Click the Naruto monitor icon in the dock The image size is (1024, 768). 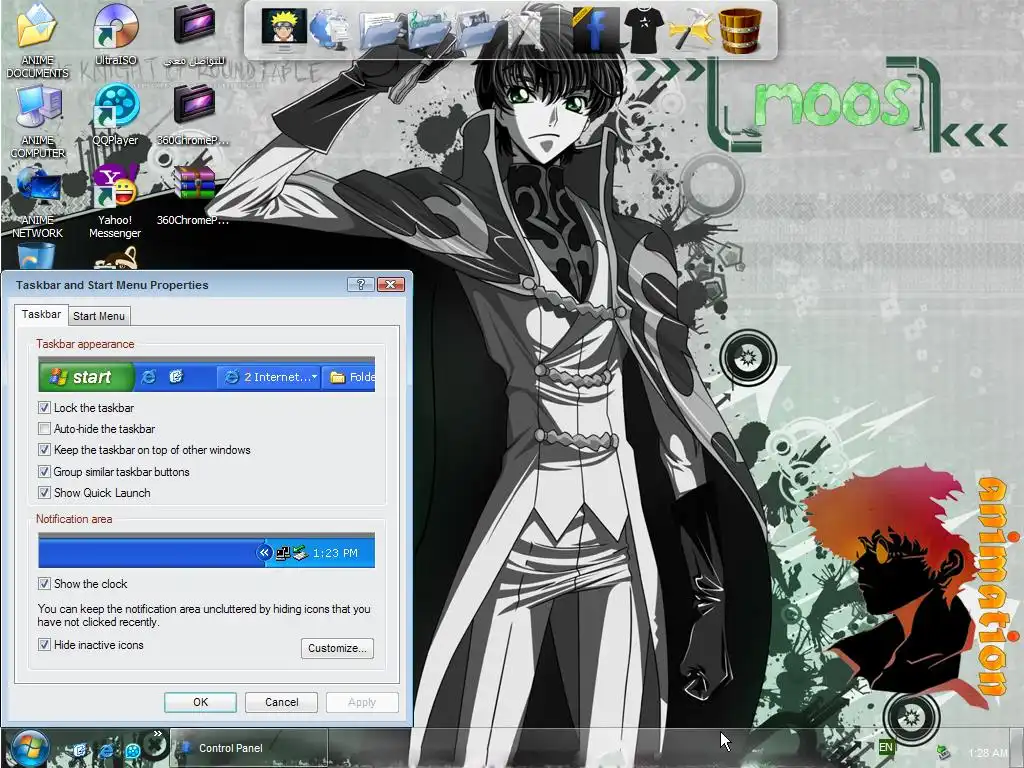(283, 29)
